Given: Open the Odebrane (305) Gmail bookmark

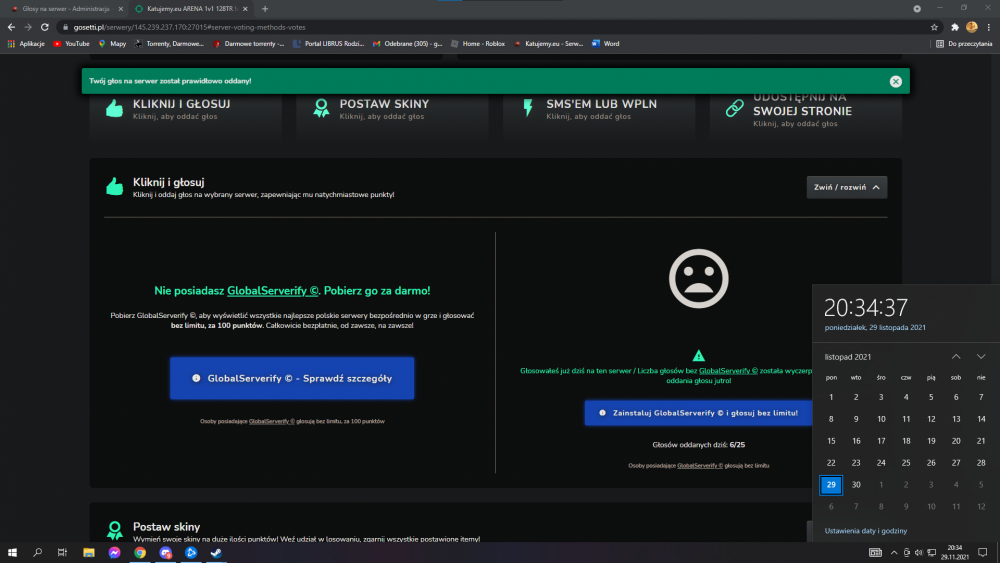Looking at the screenshot, I should click(408, 44).
